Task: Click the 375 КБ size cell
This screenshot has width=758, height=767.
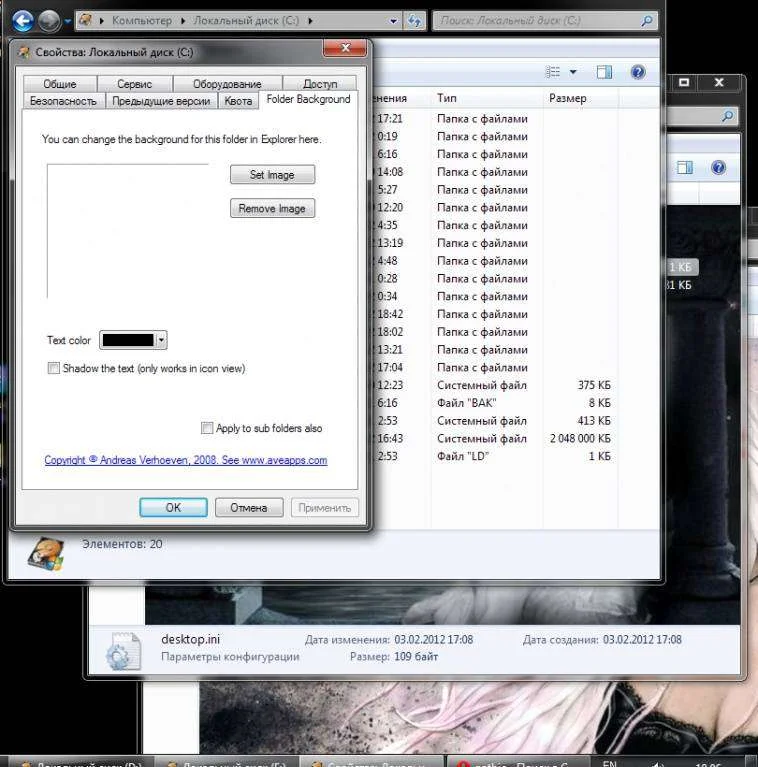Action: click(594, 385)
